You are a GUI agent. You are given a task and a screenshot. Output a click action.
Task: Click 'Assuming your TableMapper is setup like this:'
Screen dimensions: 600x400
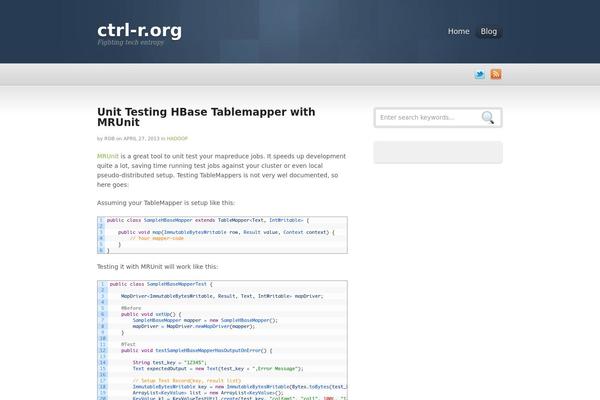point(166,203)
